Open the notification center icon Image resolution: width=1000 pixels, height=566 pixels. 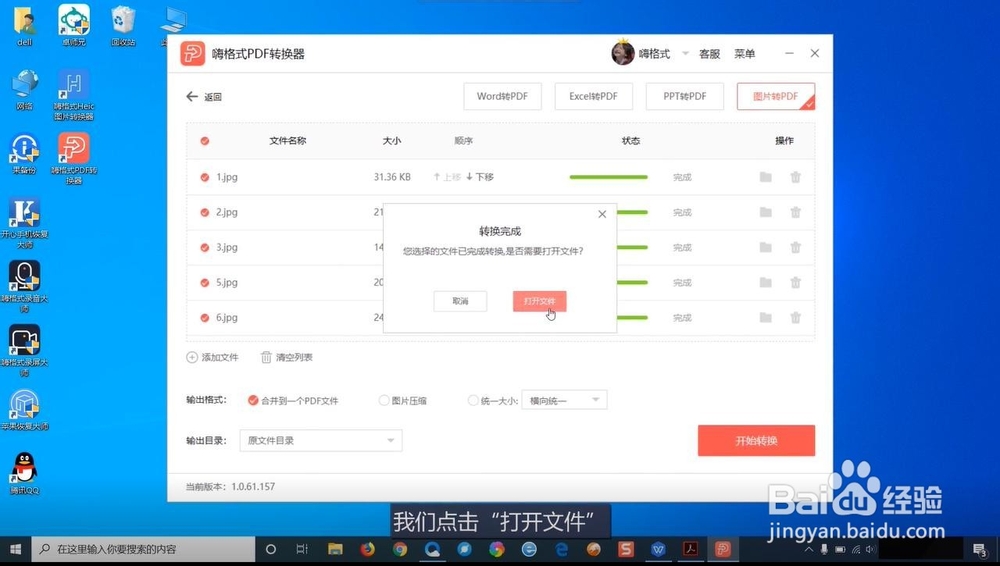click(x=980, y=549)
